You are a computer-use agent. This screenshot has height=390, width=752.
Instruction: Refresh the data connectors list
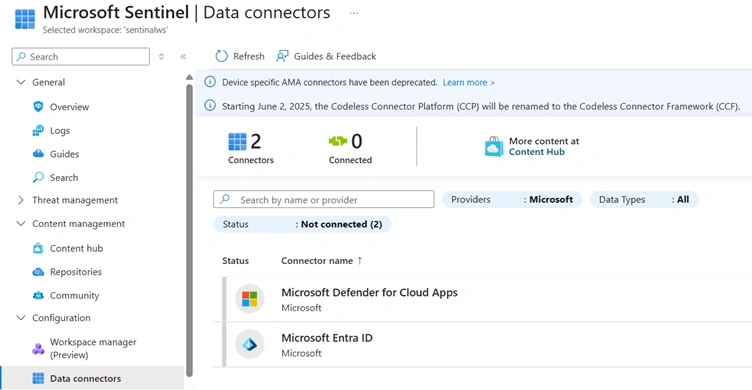click(239, 56)
